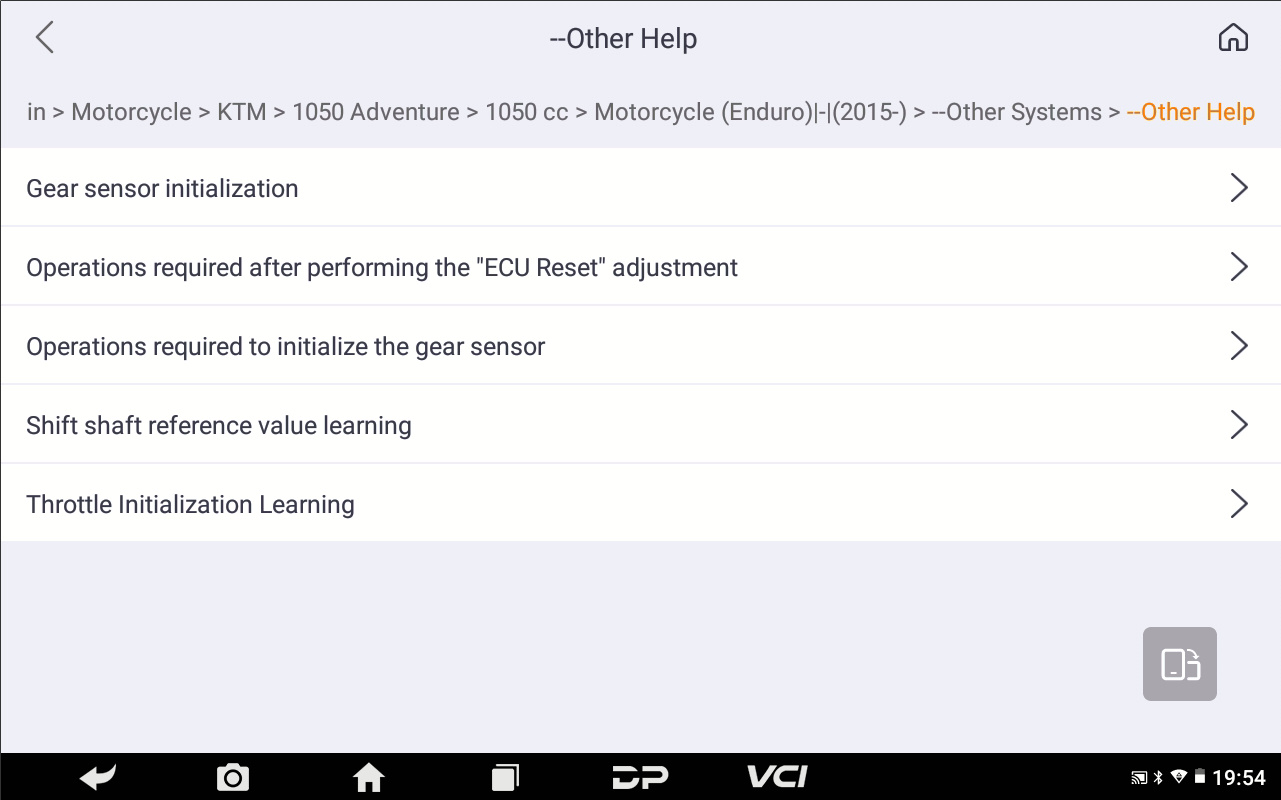Jump to 1050 Adventure breadcrumb
Image resolution: width=1281 pixels, height=800 pixels.
376,112
